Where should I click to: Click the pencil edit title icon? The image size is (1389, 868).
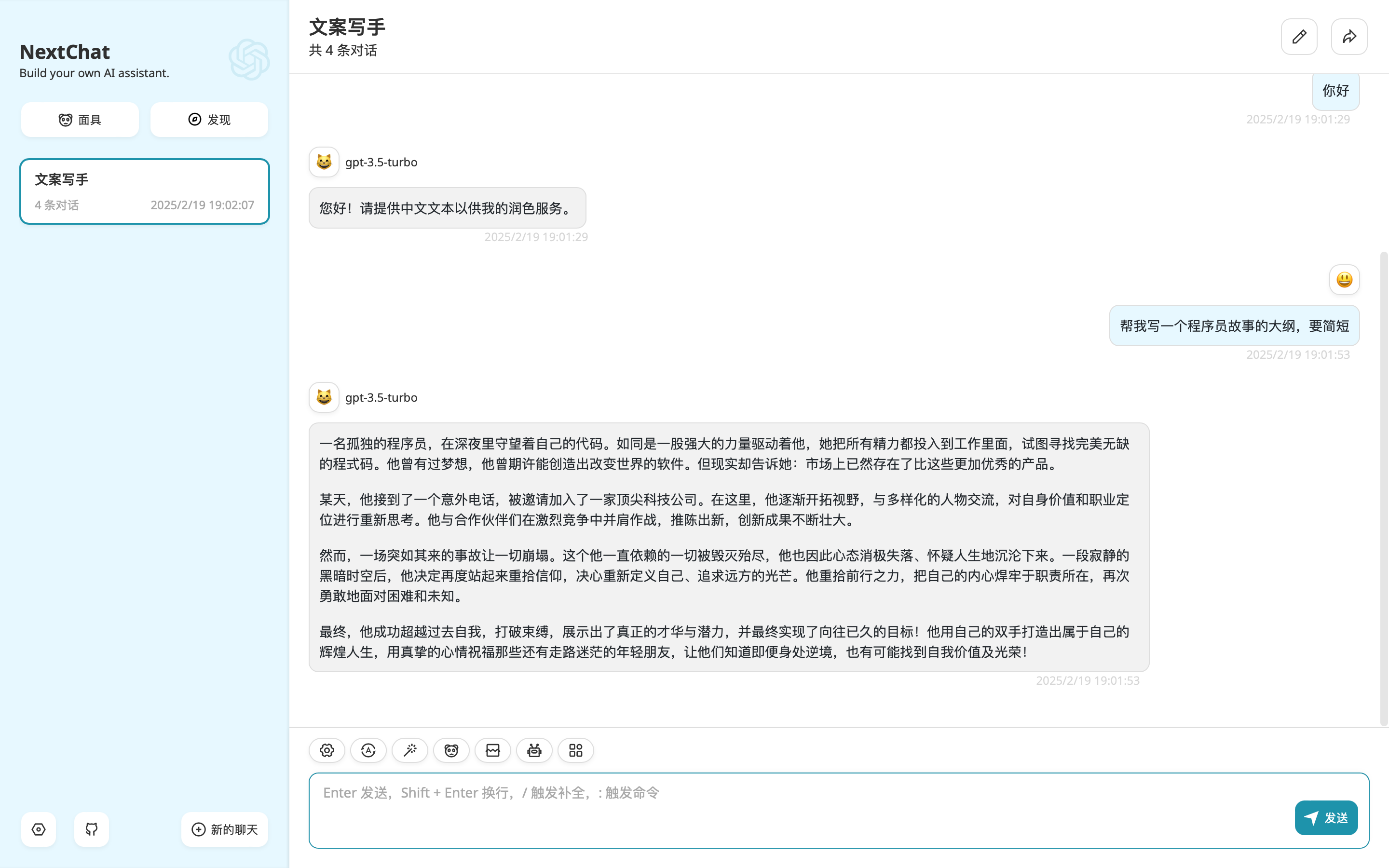pyautogui.click(x=1299, y=37)
